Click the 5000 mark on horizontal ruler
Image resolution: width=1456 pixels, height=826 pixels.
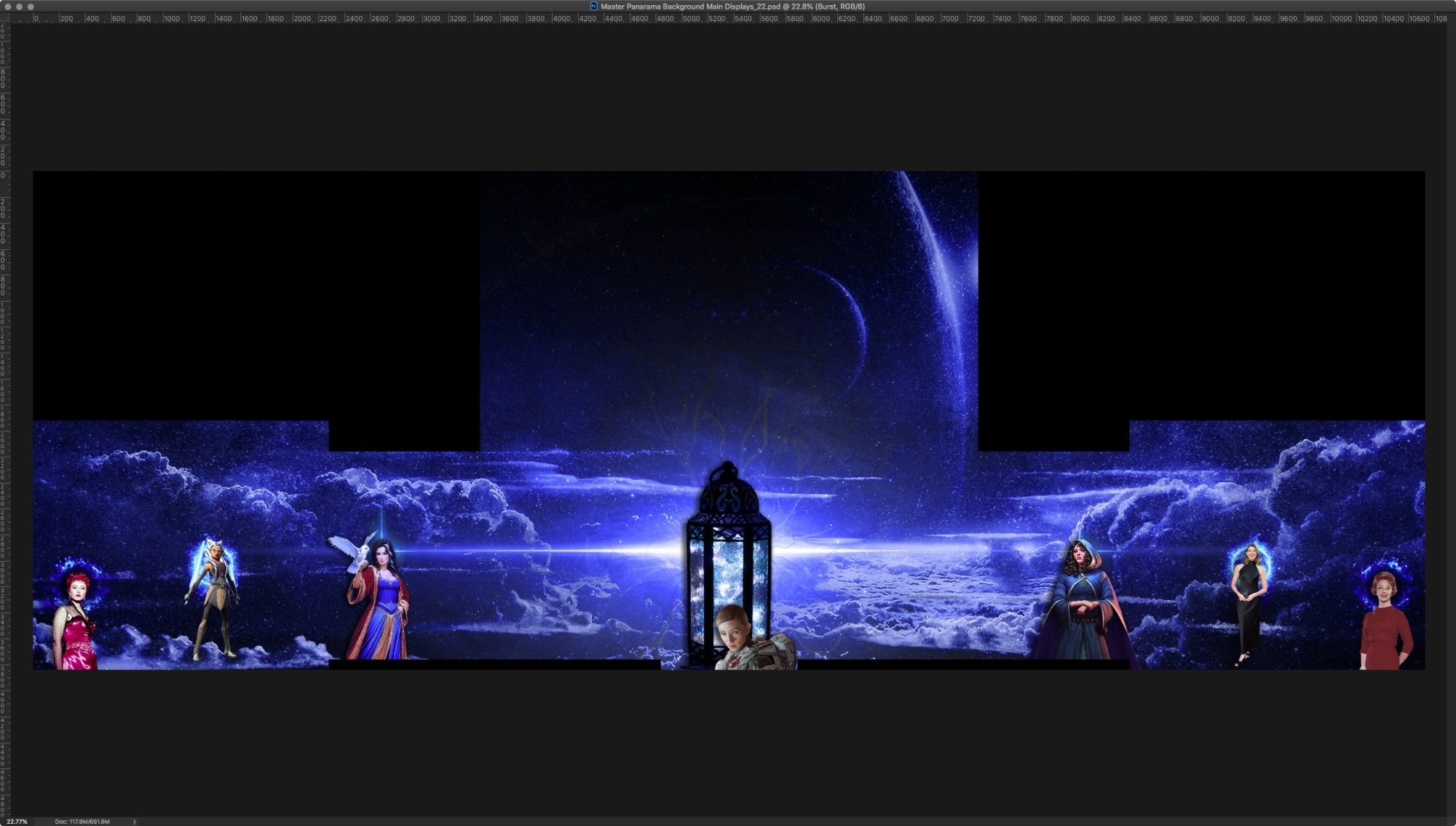[x=691, y=18]
